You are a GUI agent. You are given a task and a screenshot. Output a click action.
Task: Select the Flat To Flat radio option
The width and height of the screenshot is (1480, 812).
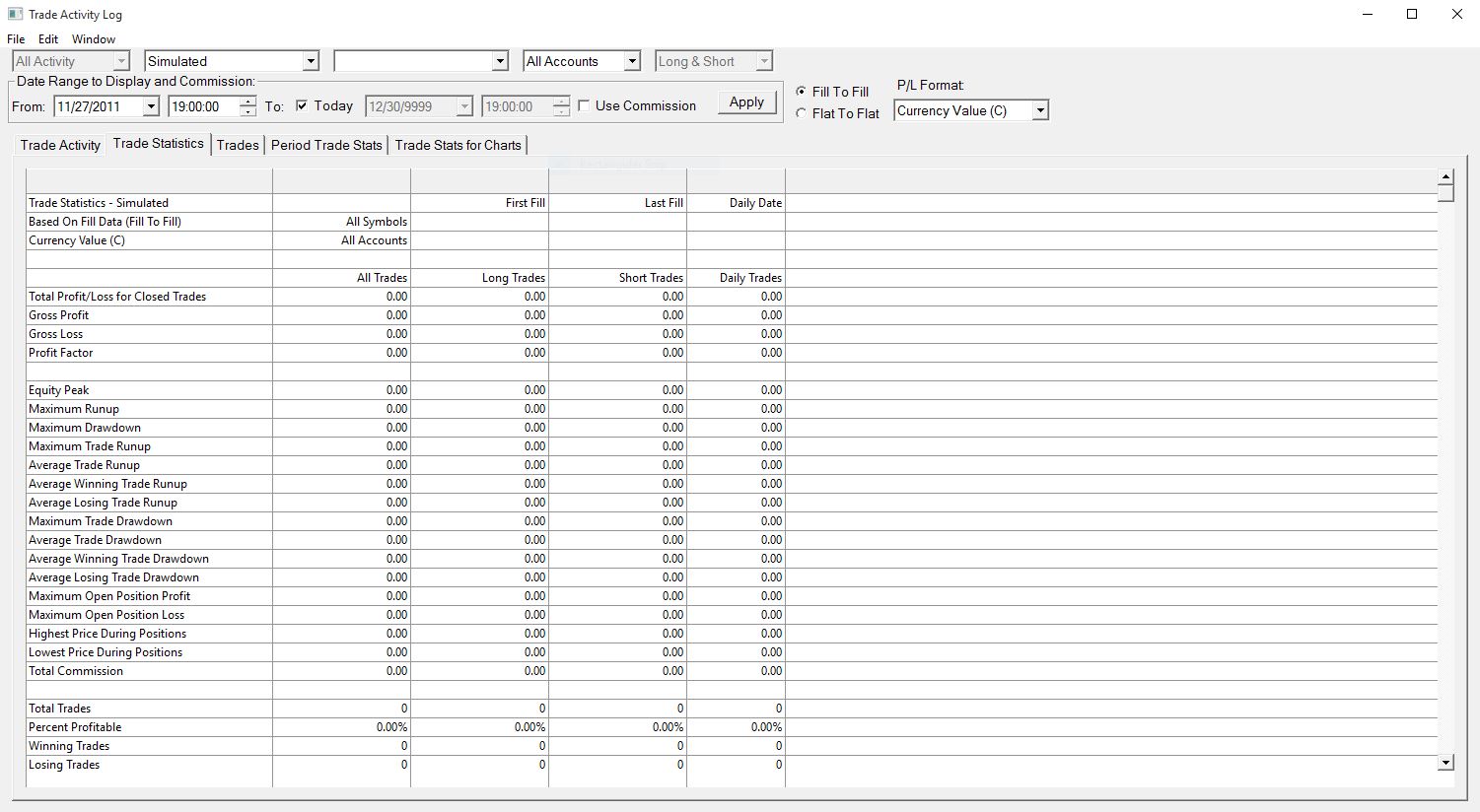point(802,113)
